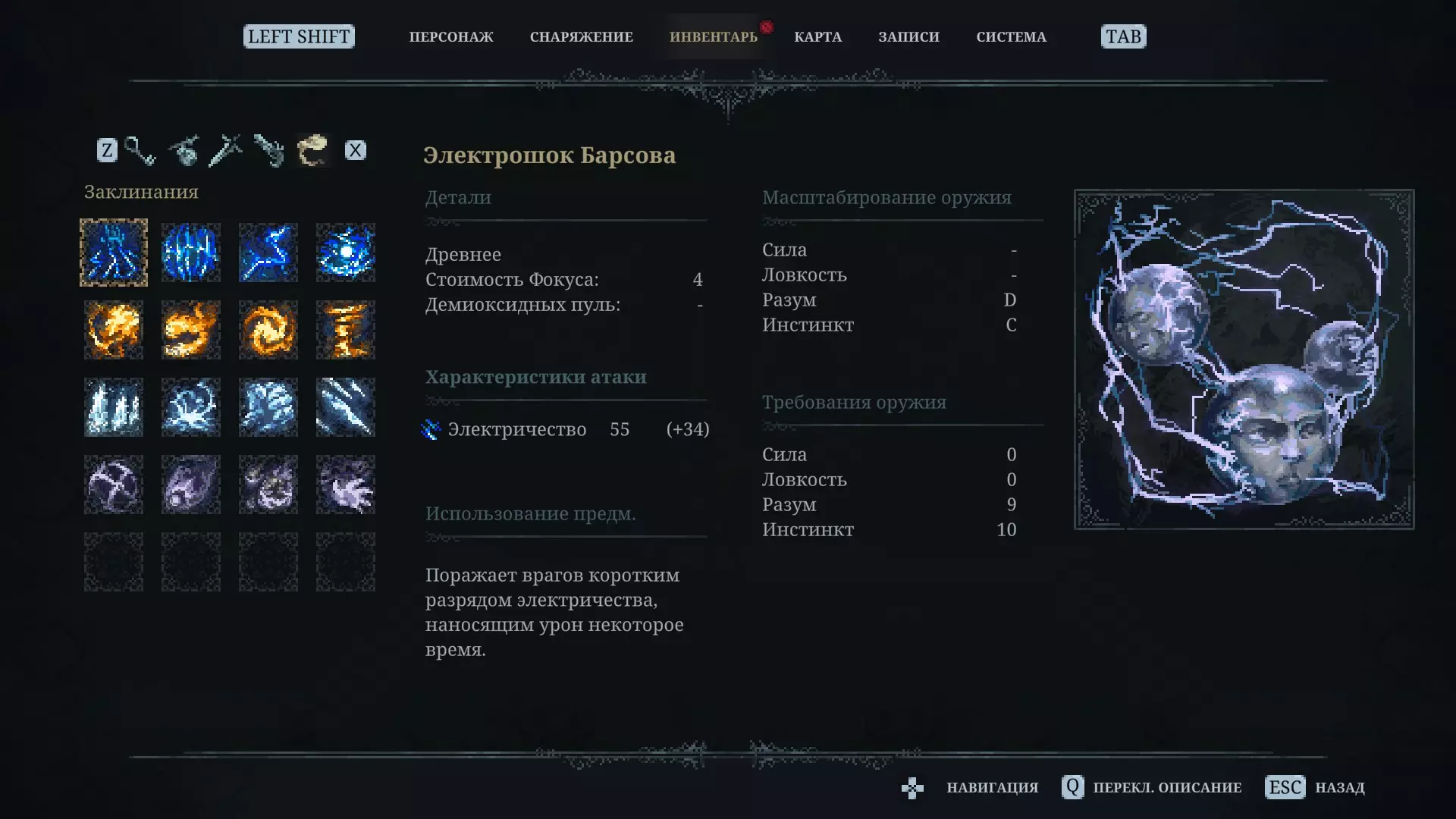Select the fire swirl spell icon
Viewport: 1456px width, 819px height.
268,330
